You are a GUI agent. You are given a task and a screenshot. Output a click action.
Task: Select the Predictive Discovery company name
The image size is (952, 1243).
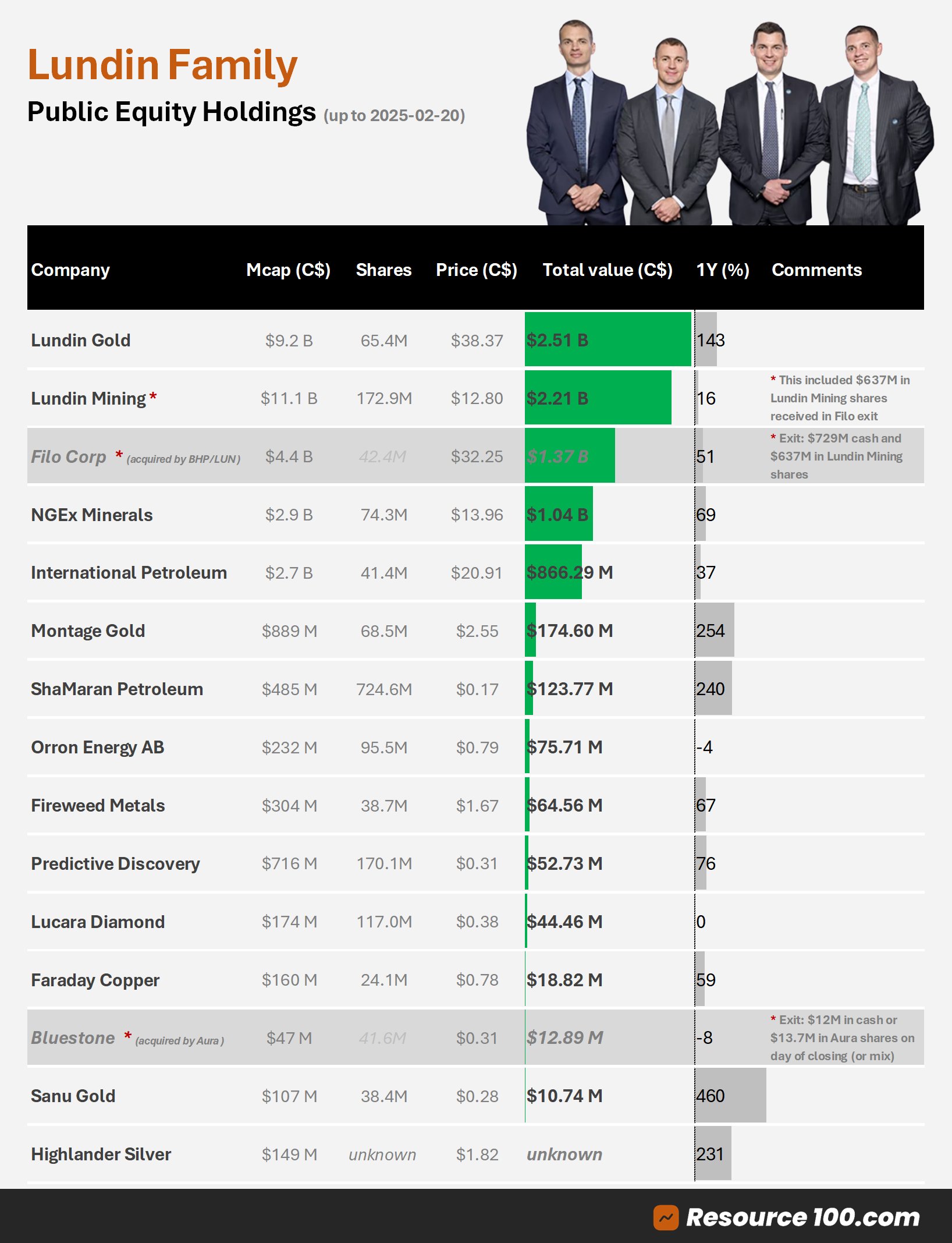pos(115,864)
